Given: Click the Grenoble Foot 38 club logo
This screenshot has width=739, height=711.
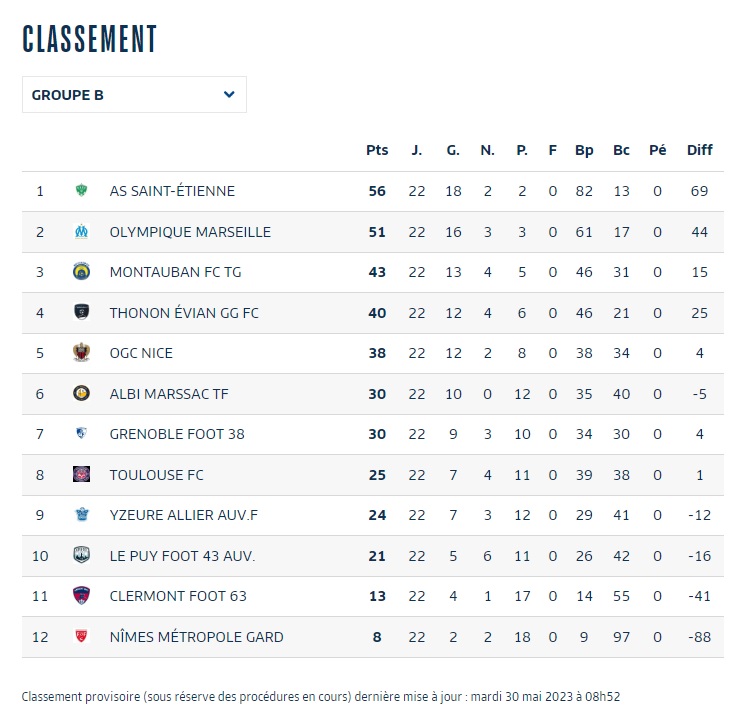Looking at the screenshot, I should (81, 434).
